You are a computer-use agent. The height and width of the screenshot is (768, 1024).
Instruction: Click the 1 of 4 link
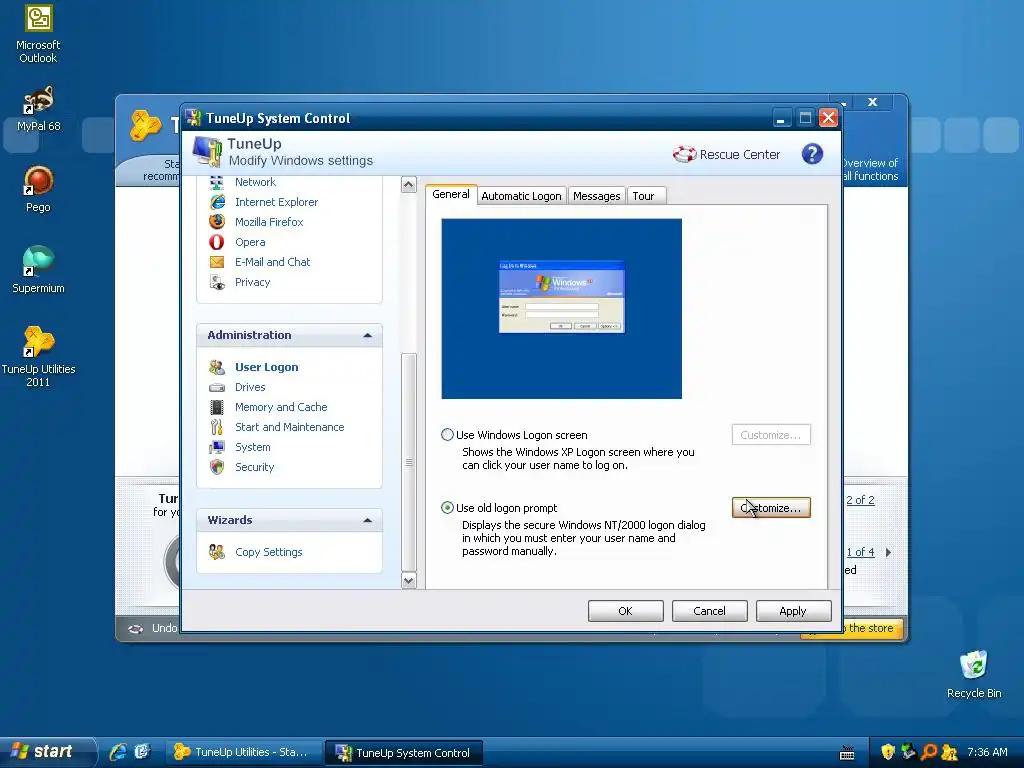(x=860, y=552)
